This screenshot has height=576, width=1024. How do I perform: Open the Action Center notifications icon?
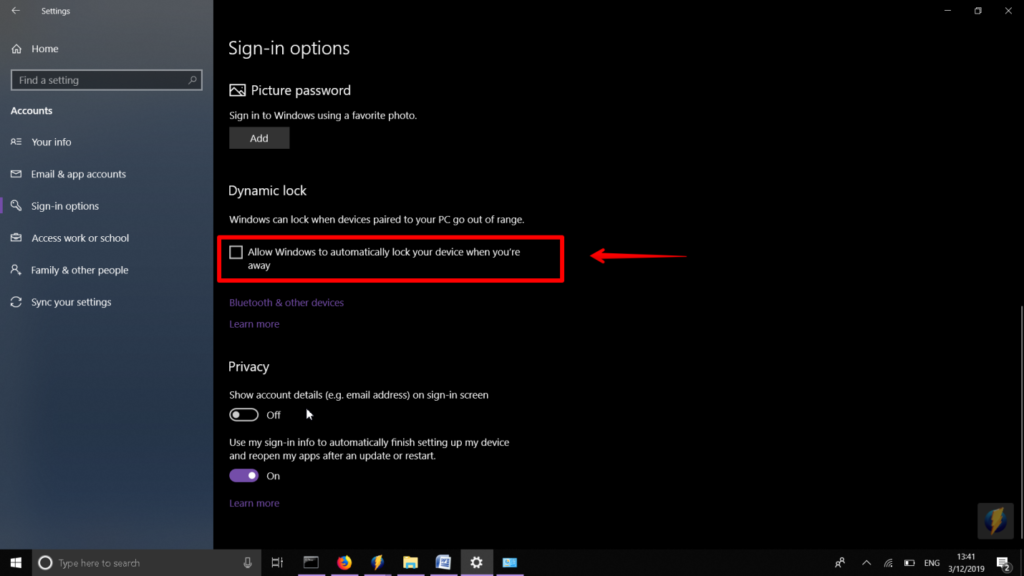click(1004, 562)
